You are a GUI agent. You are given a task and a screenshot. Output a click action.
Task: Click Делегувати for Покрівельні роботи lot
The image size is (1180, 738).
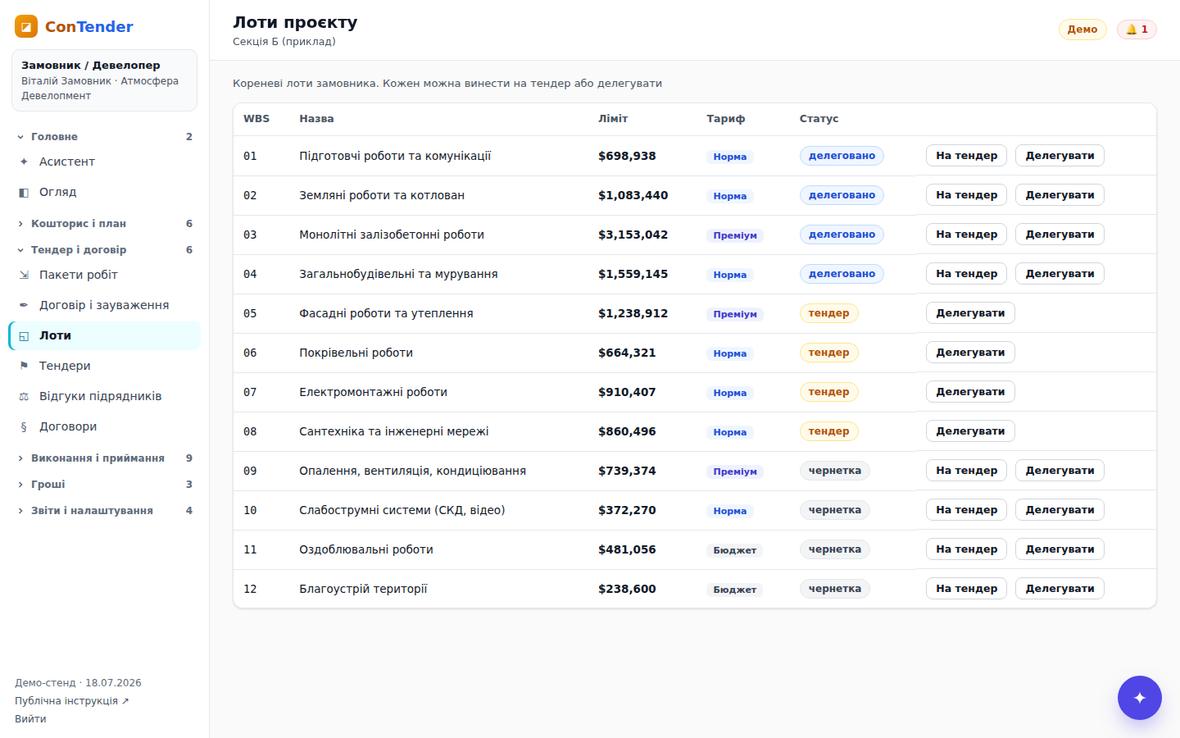(x=970, y=352)
